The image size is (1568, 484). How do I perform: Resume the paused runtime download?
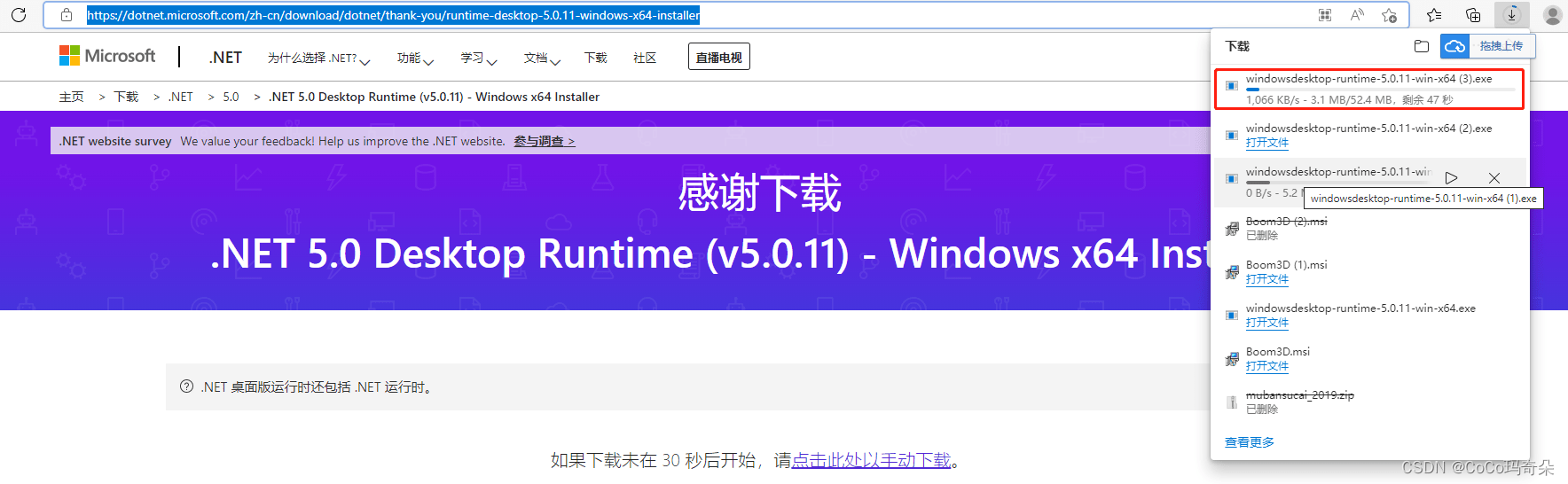click(x=1451, y=178)
